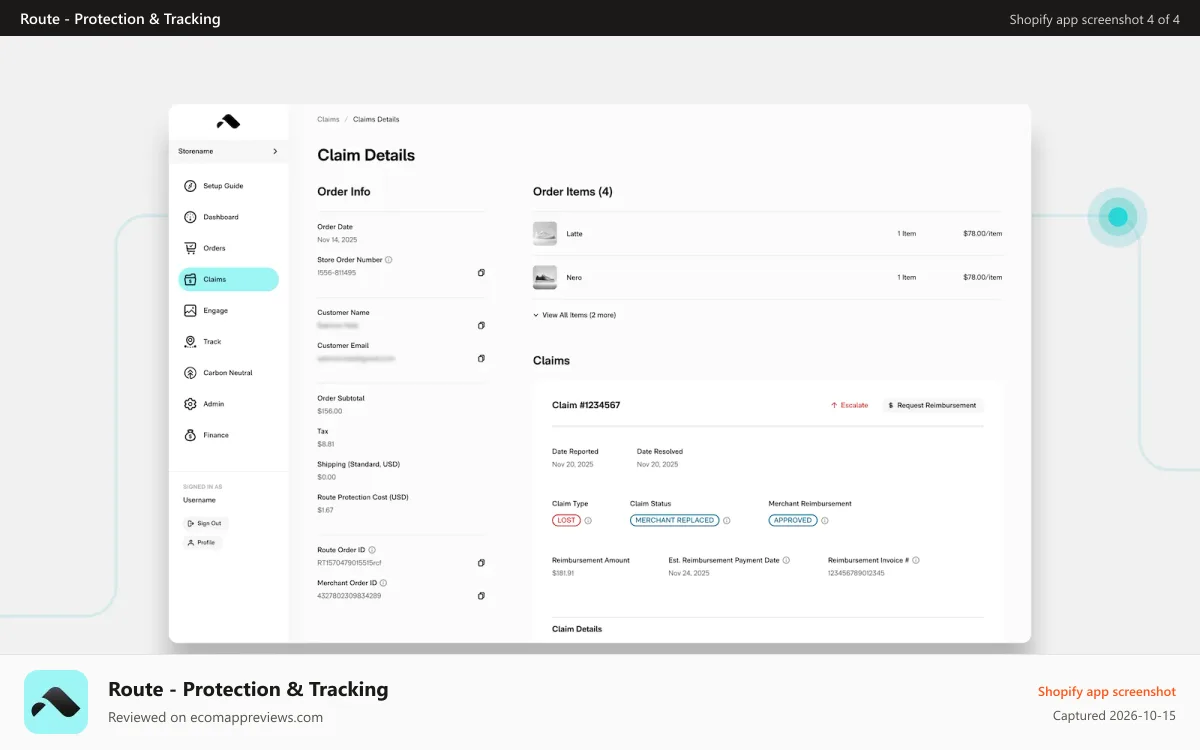
Task: Click Request Reimbursement button
Action: [x=932, y=405]
